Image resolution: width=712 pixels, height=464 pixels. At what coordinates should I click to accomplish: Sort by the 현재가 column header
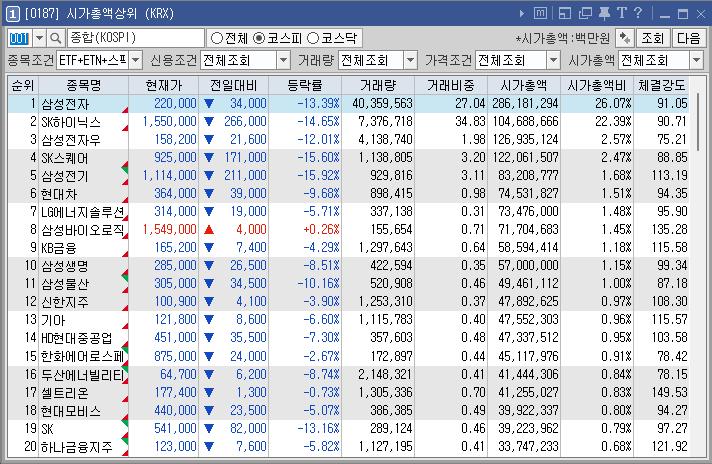pyautogui.click(x=163, y=85)
